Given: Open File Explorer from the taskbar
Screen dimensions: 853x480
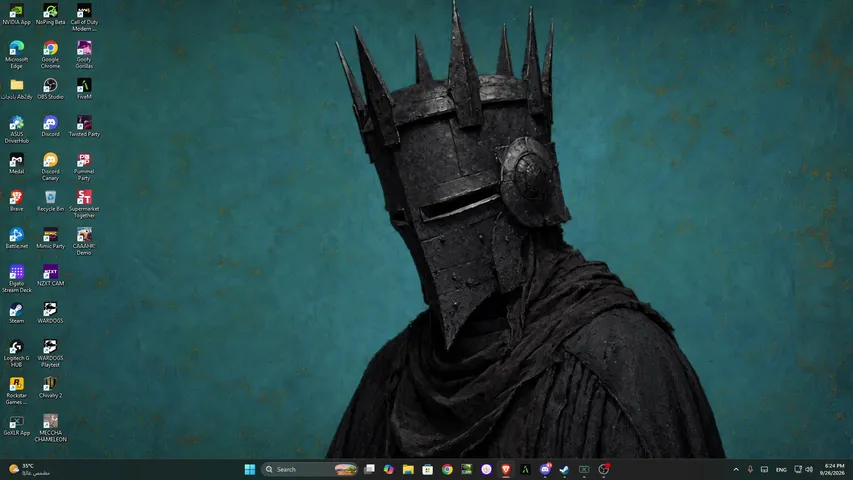Looking at the screenshot, I should [x=408, y=469].
